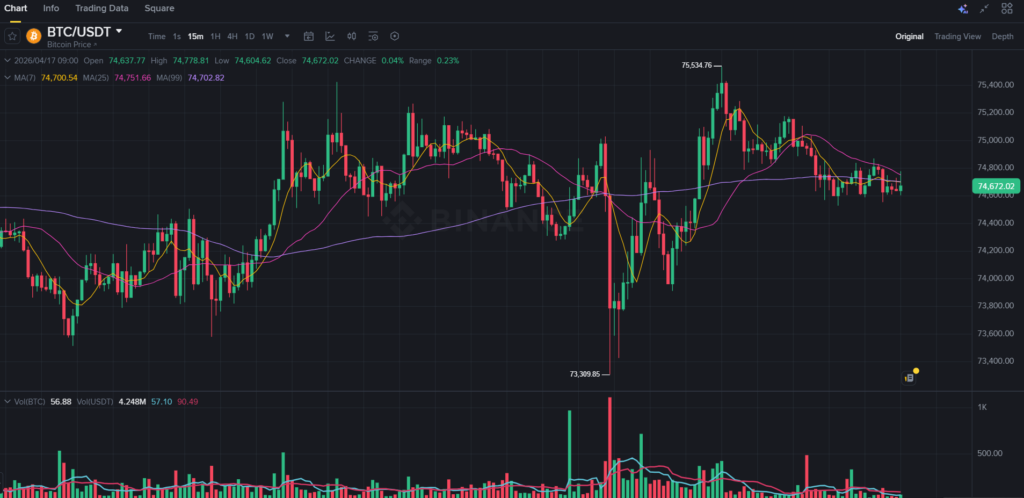Open the technical indicators line-chart icon

329,37
